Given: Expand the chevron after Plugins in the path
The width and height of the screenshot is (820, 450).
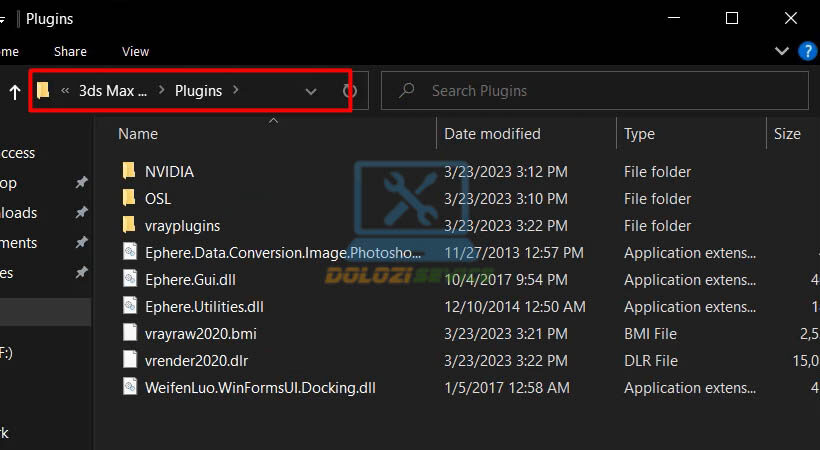Looking at the screenshot, I should point(236,91).
